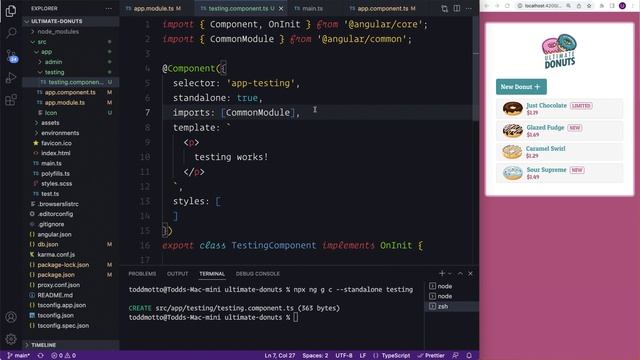
Task: Expand the Timeline section
Action: pos(71,345)
